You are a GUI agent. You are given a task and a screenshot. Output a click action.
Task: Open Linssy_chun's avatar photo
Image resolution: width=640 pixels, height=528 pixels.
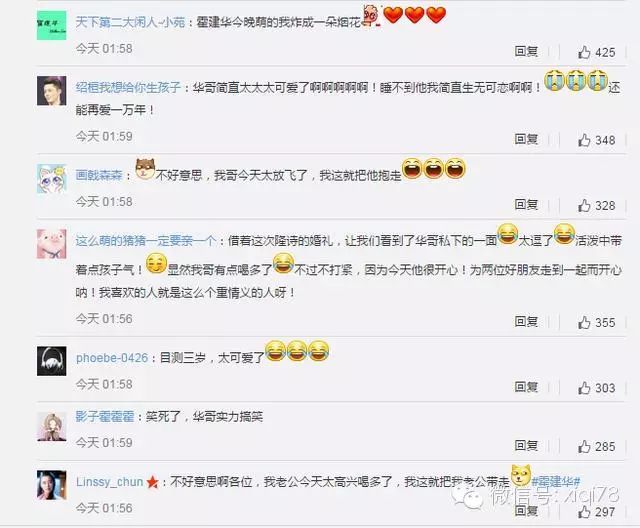[51, 485]
